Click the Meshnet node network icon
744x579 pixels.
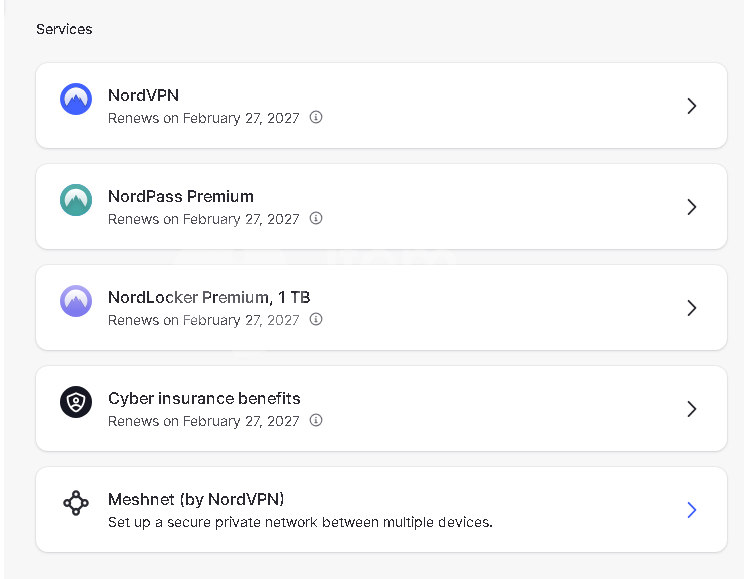[76, 503]
